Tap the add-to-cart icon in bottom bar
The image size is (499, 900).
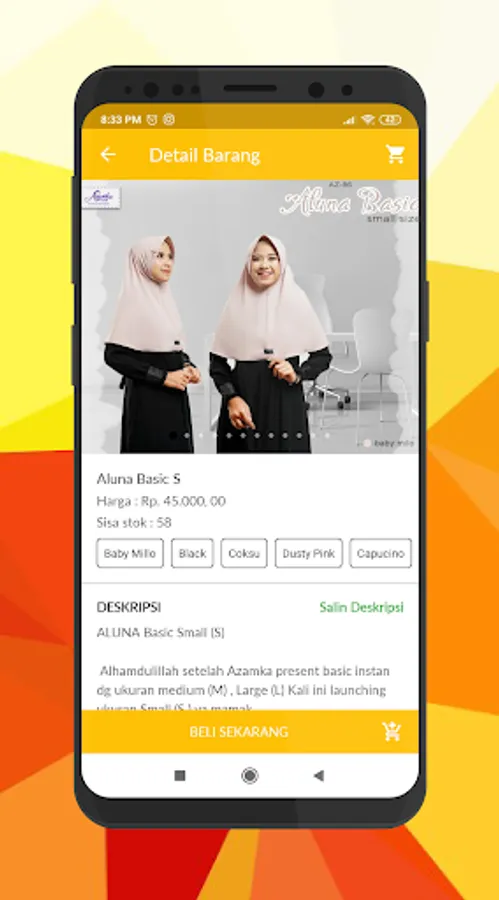tap(392, 732)
